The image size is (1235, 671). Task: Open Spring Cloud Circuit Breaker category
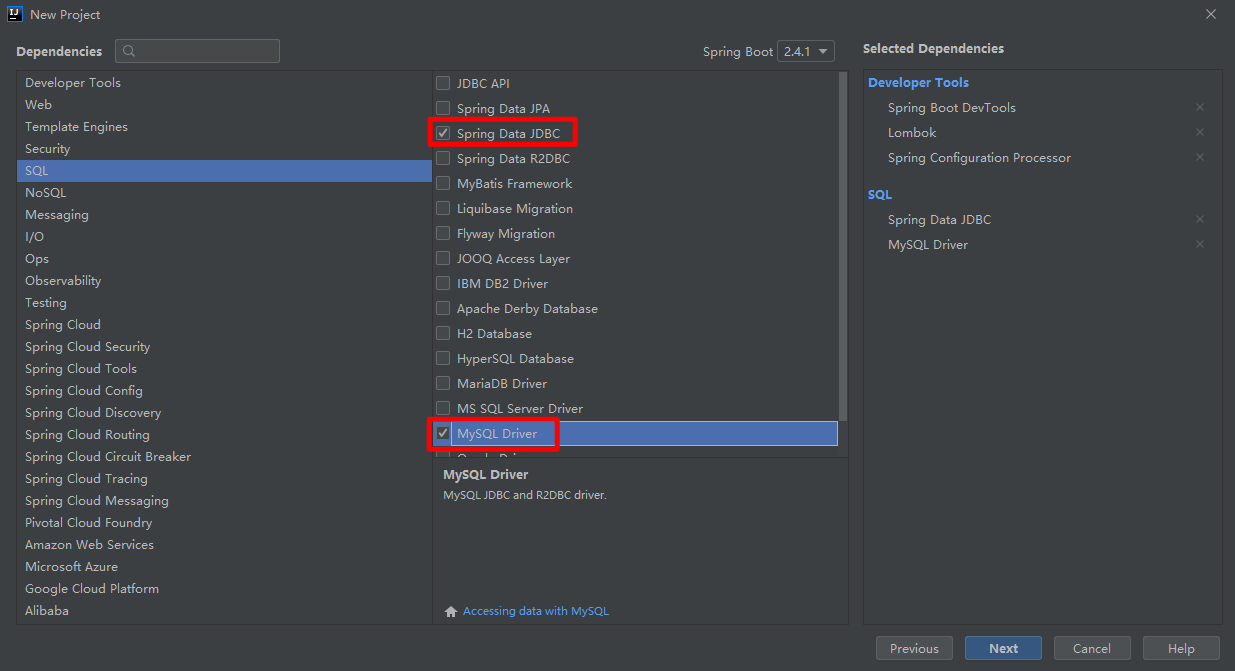click(224, 456)
